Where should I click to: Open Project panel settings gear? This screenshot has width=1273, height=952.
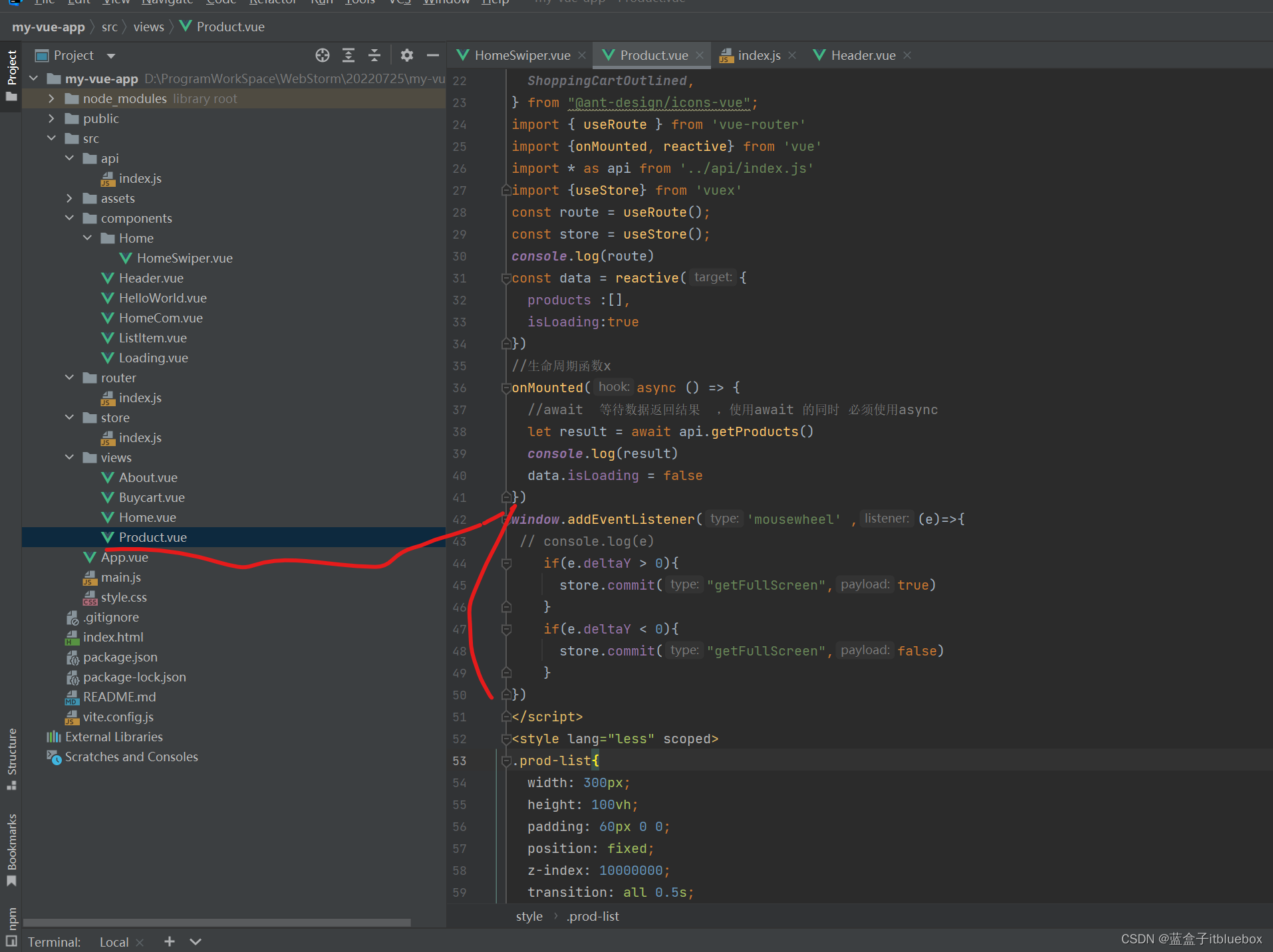[x=407, y=55]
